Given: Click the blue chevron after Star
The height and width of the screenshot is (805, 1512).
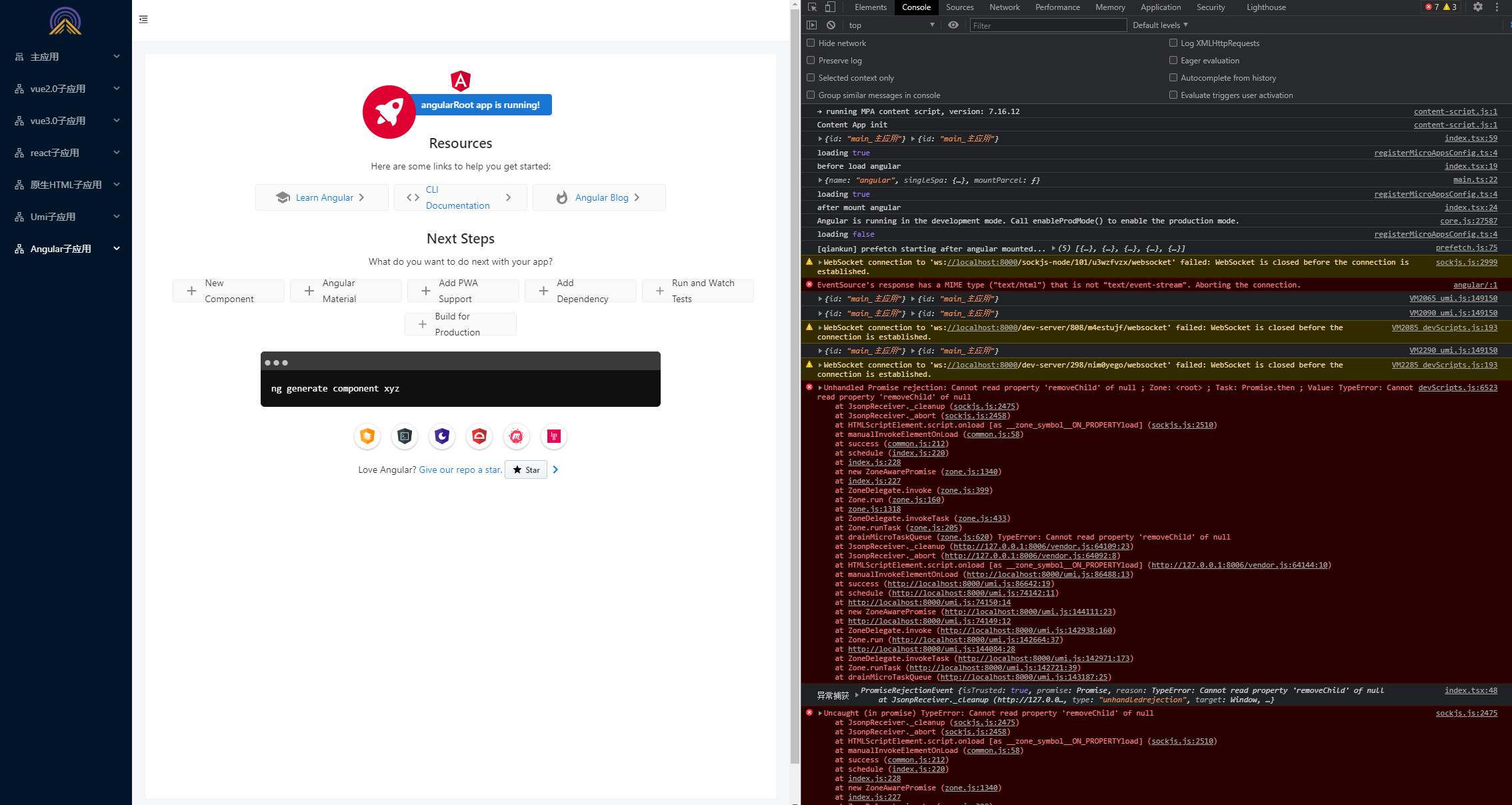Looking at the screenshot, I should coord(555,470).
